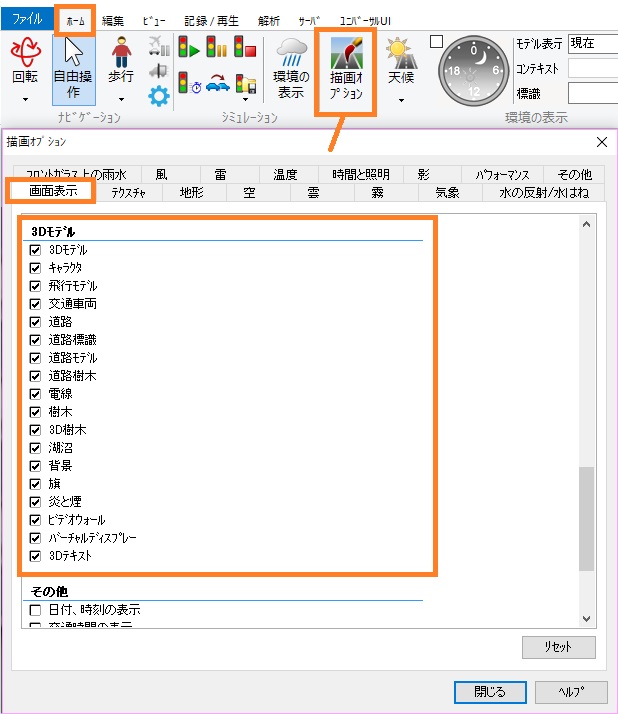
Task: Open the 解析 ribbon tab
Action: [x=269, y=21]
